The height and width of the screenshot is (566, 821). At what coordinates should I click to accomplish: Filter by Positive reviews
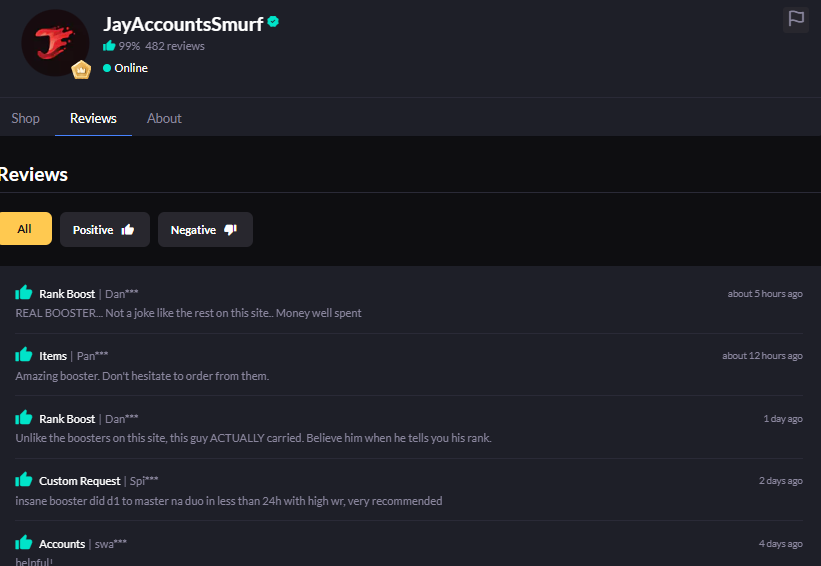click(x=105, y=229)
